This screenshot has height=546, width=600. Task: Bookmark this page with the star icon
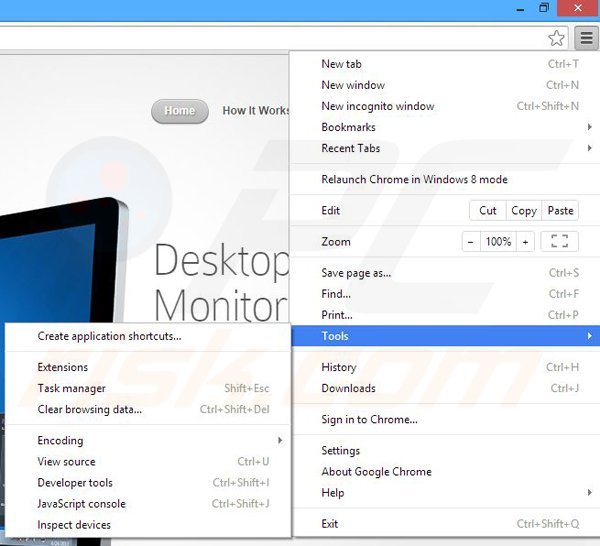pos(557,38)
